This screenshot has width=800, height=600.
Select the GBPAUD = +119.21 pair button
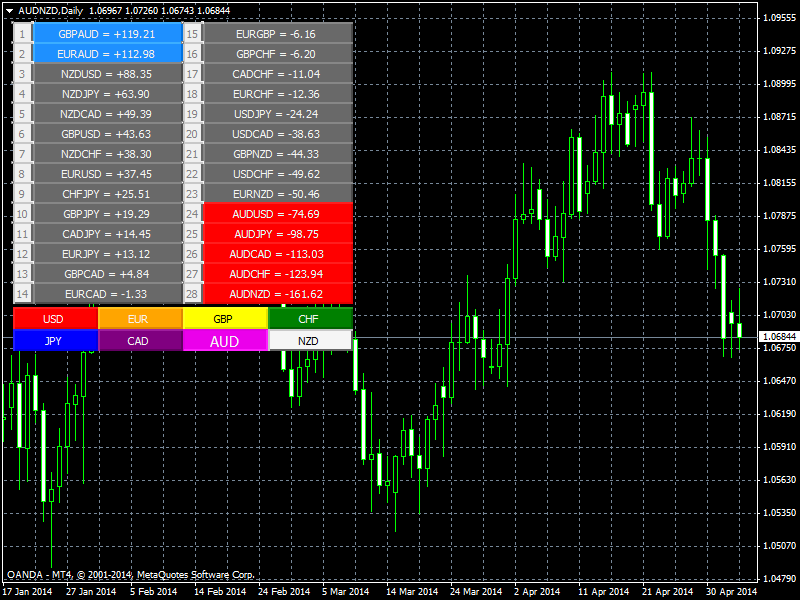pos(107,33)
